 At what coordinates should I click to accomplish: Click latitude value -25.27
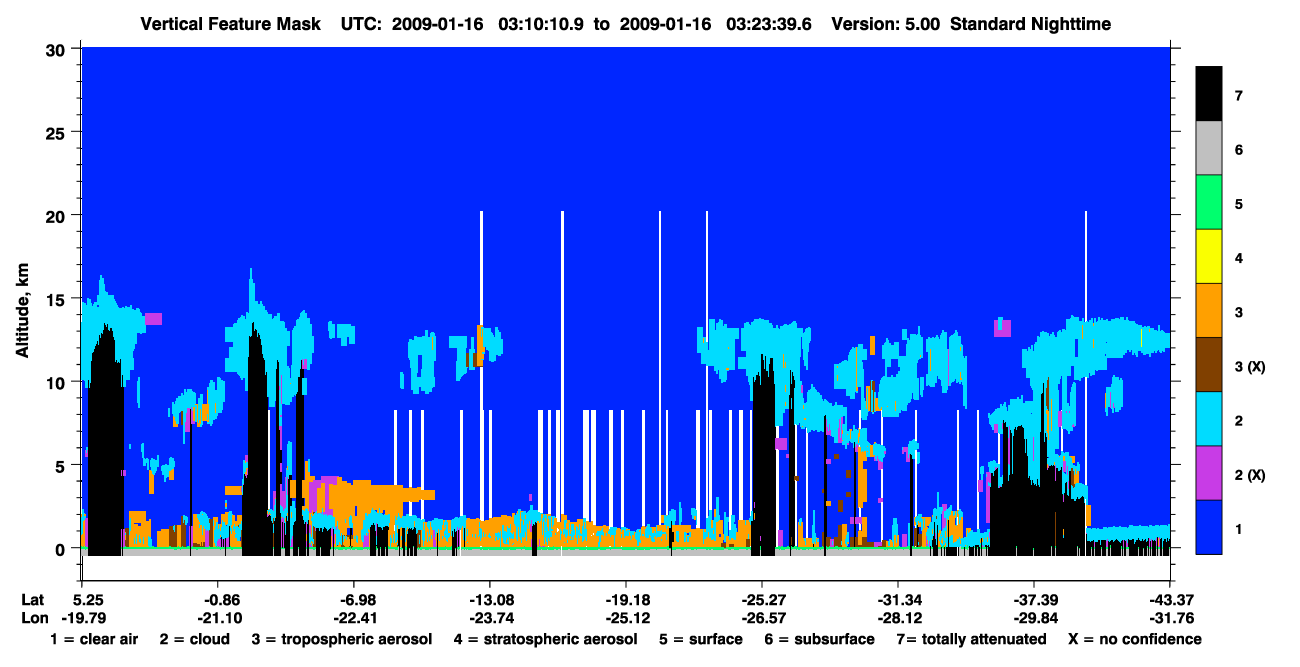coord(762,600)
